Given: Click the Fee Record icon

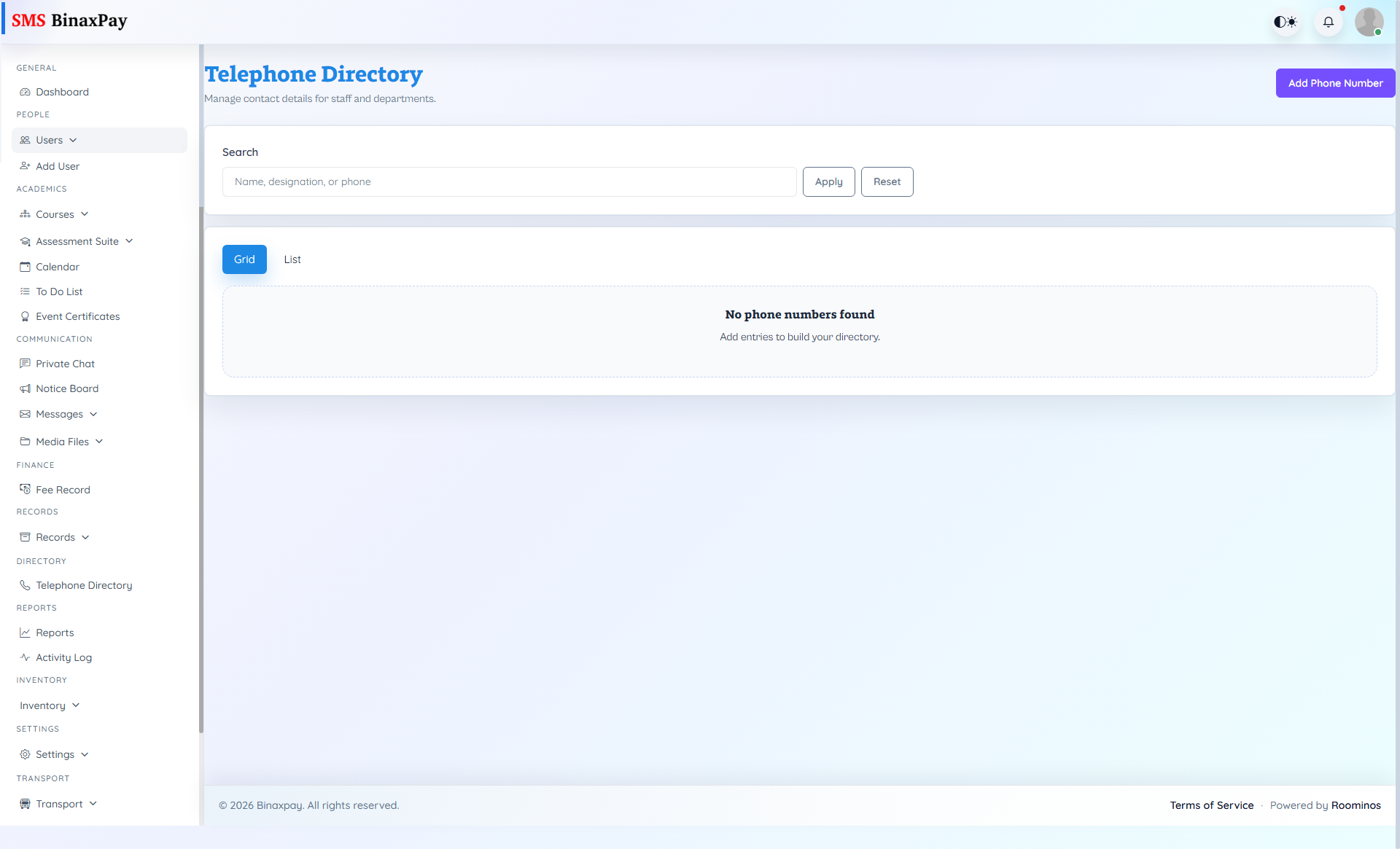Looking at the screenshot, I should tap(25, 489).
